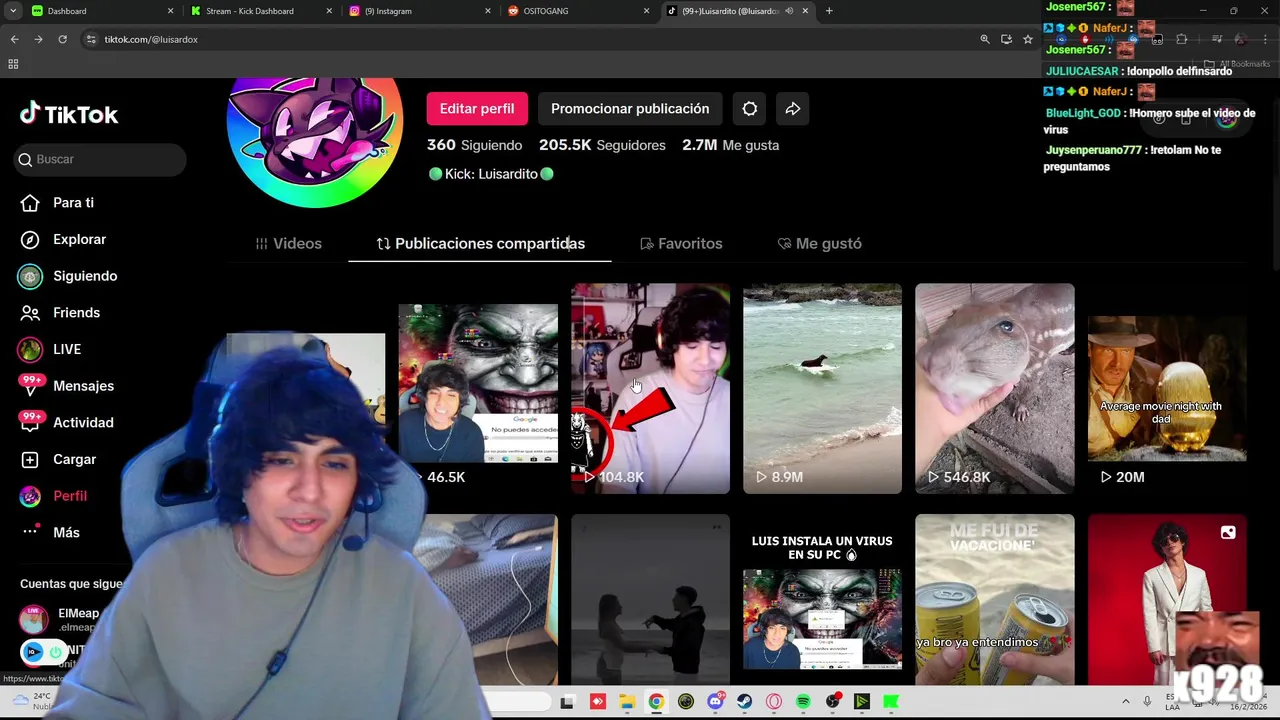Open the ME FUI DE VACACIONE video
The width and height of the screenshot is (1280, 720).
click(995, 600)
